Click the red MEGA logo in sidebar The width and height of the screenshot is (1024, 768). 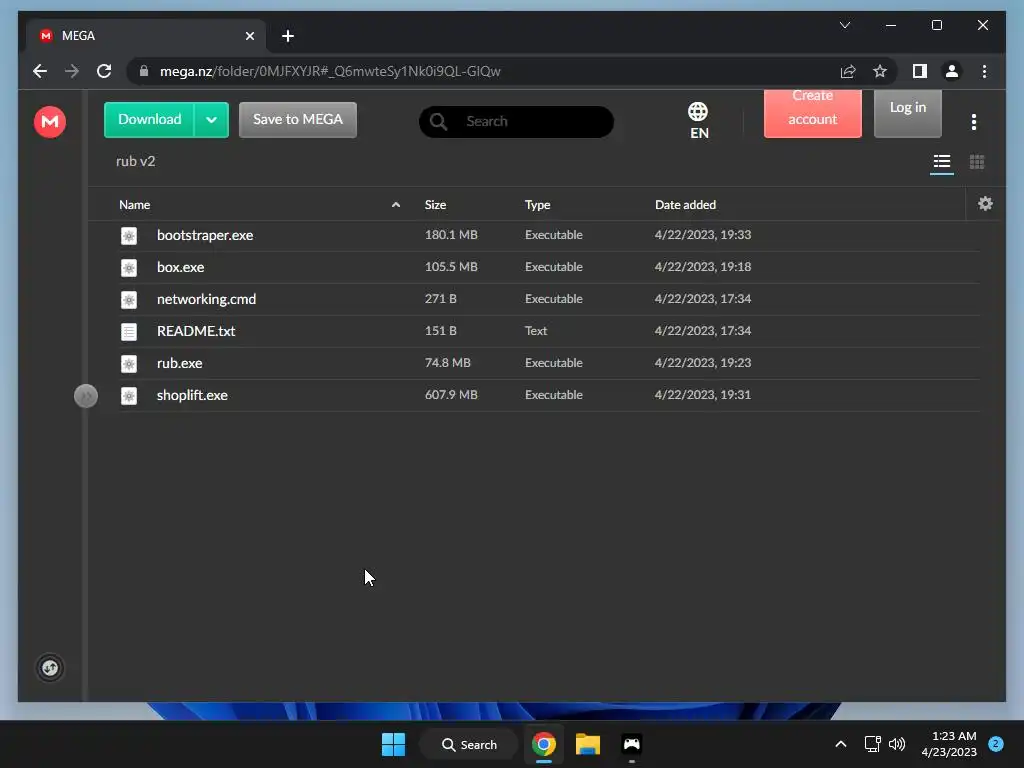pos(50,121)
